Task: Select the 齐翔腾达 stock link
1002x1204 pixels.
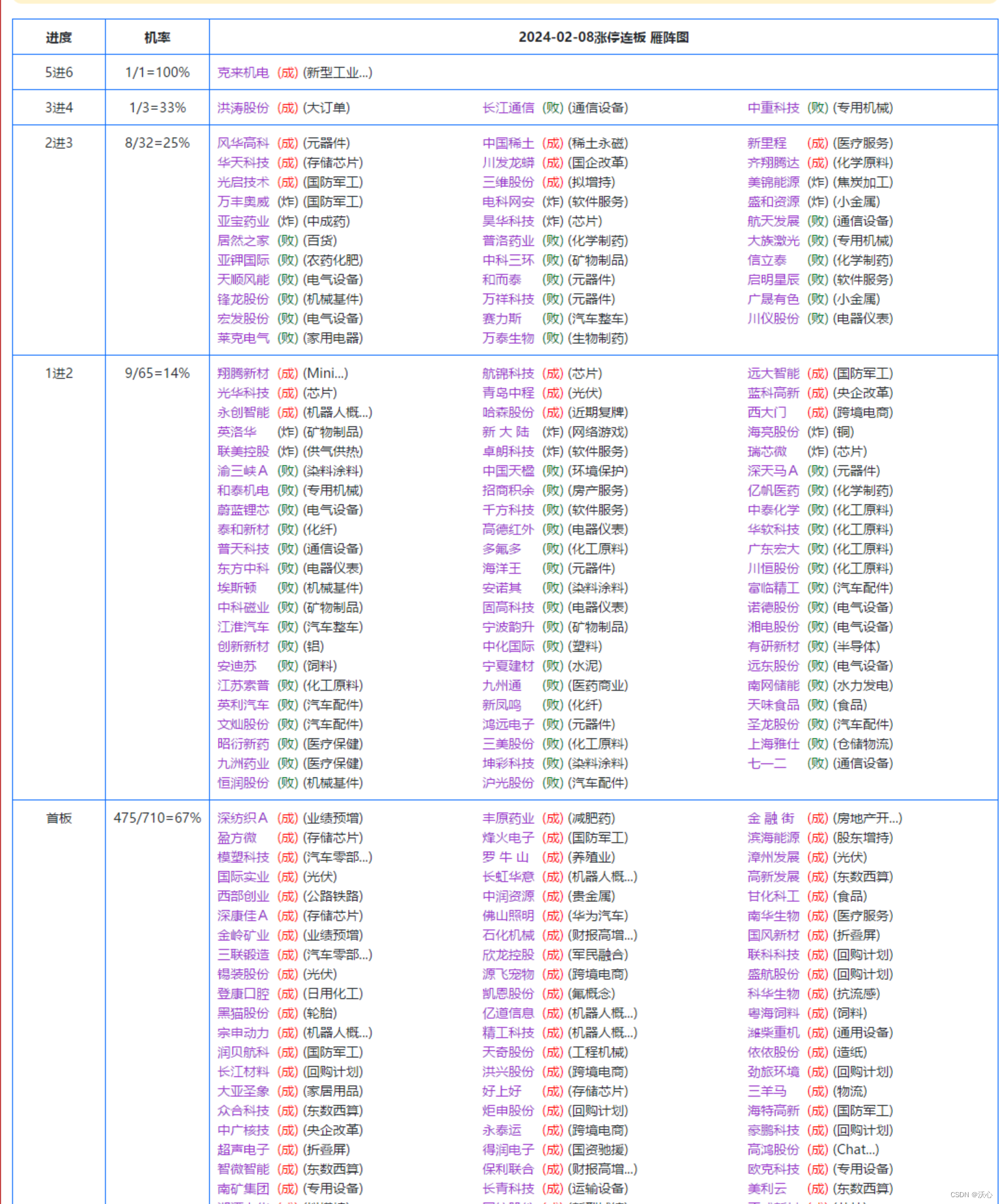Action: tap(773, 162)
